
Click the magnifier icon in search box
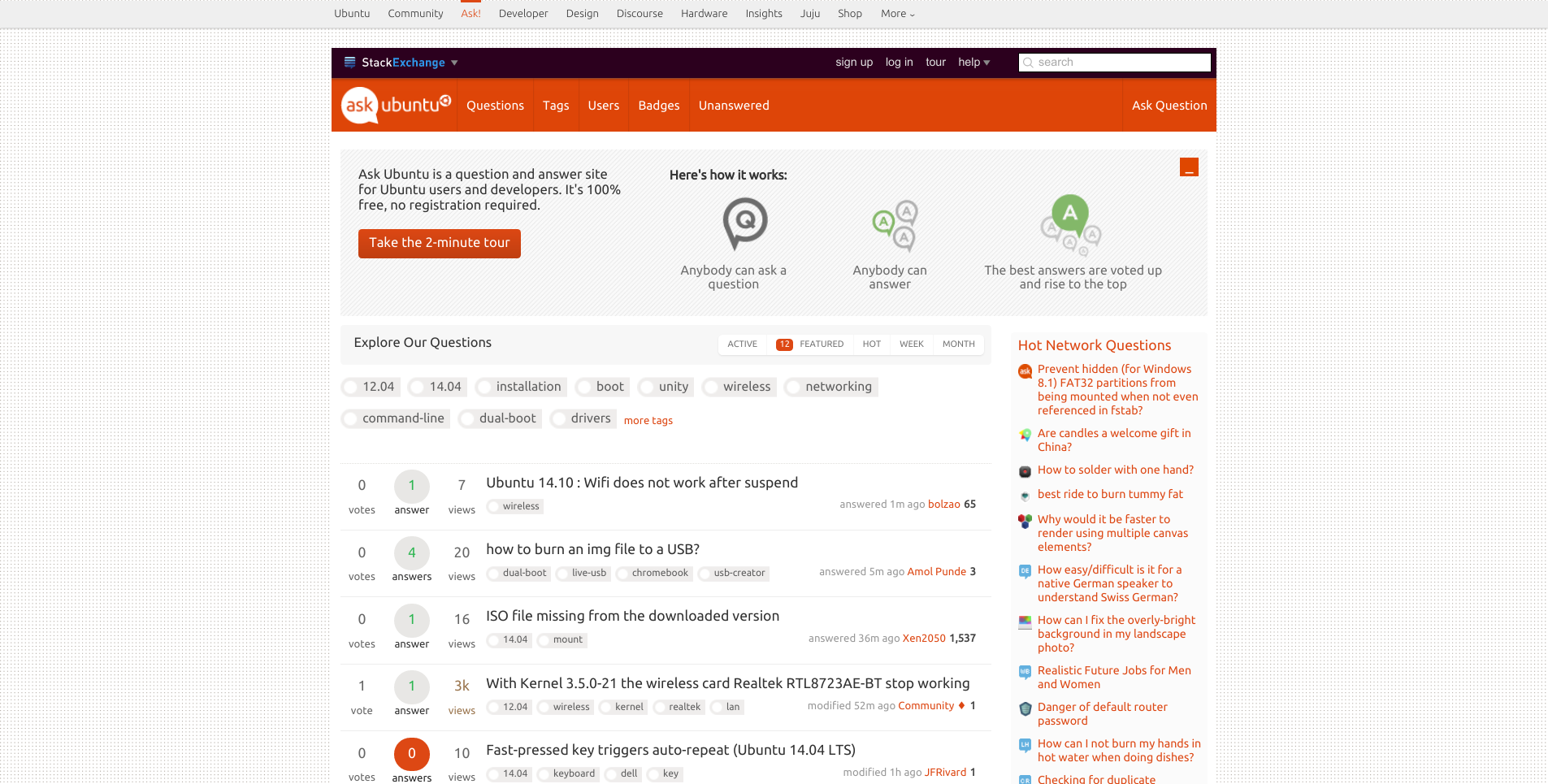pyautogui.click(x=1029, y=63)
